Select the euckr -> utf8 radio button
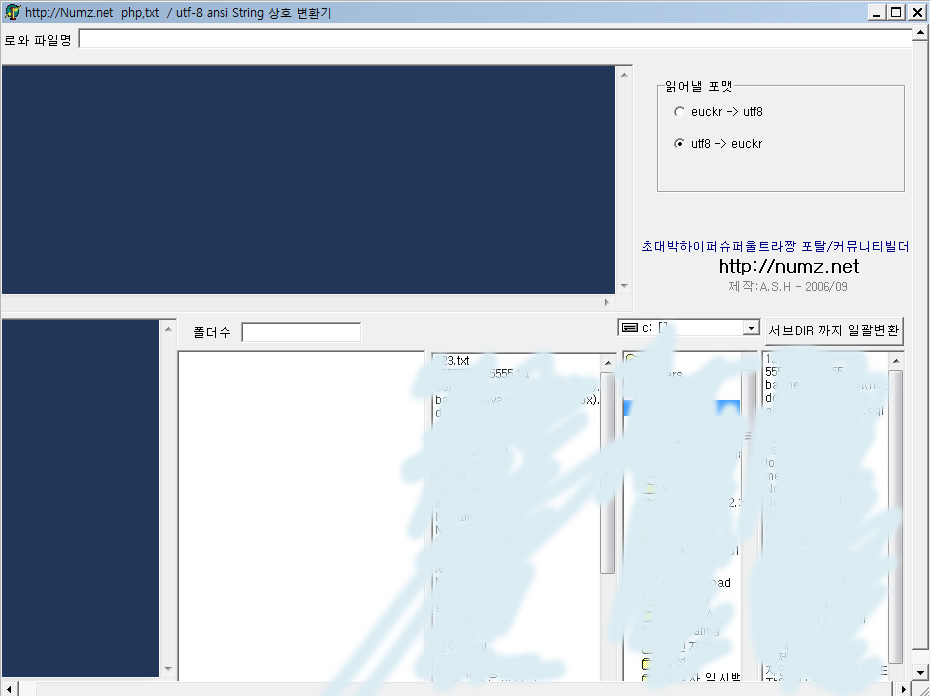This screenshot has width=930, height=696. [x=680, y=111]
